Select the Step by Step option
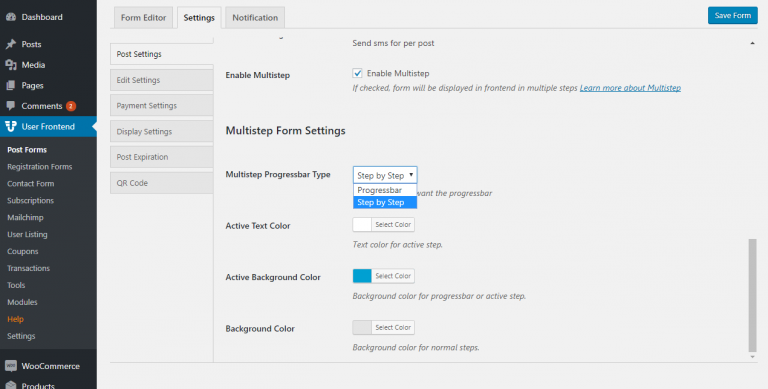This screenshot has width=768, height=389. pos(385,202)
